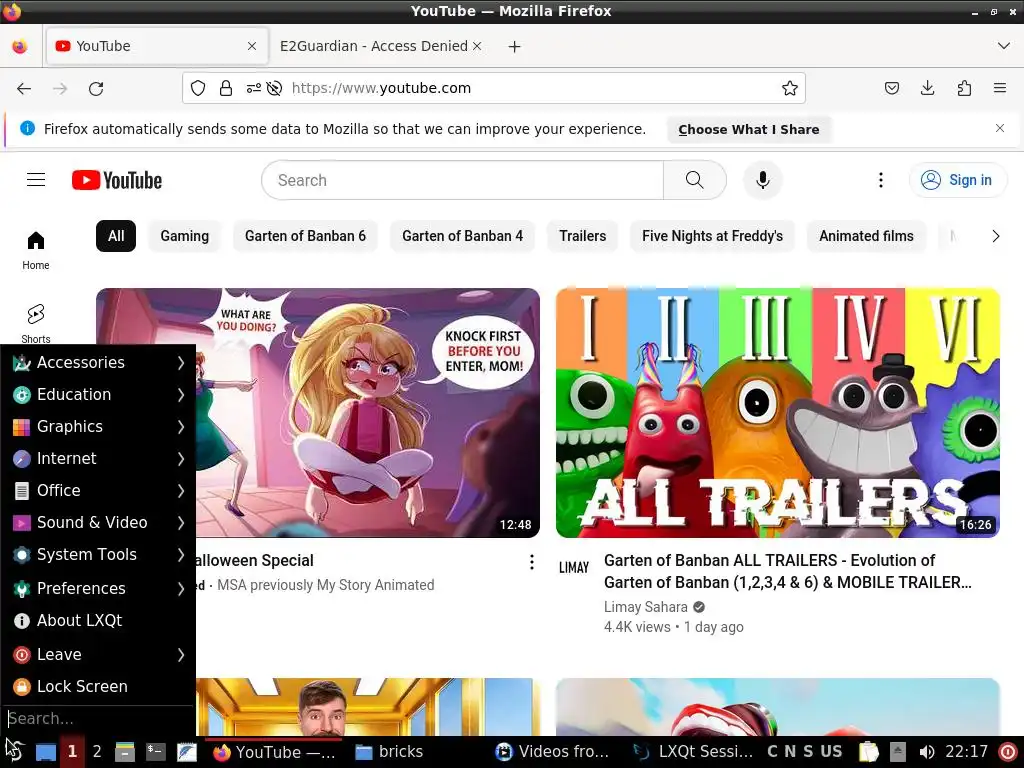Select the Garten of Banban 6 chip
Image resolution: width=1024 pixels, height=768 pixels.
[305, 236]
